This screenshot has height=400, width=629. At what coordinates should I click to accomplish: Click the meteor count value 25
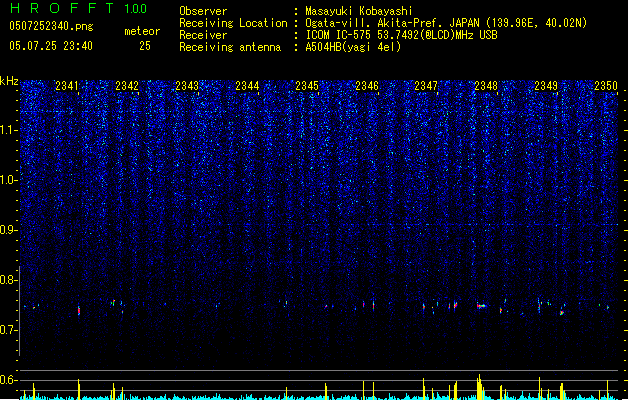pos(145,46)
